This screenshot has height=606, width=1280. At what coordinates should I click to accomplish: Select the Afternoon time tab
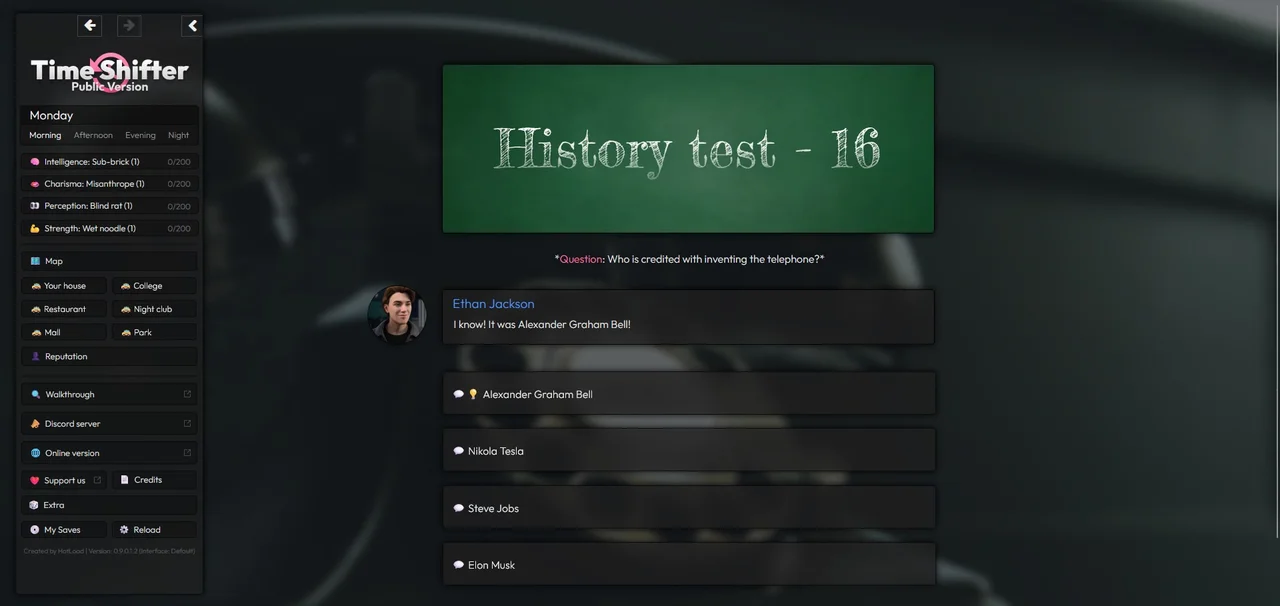pos(93,135)
